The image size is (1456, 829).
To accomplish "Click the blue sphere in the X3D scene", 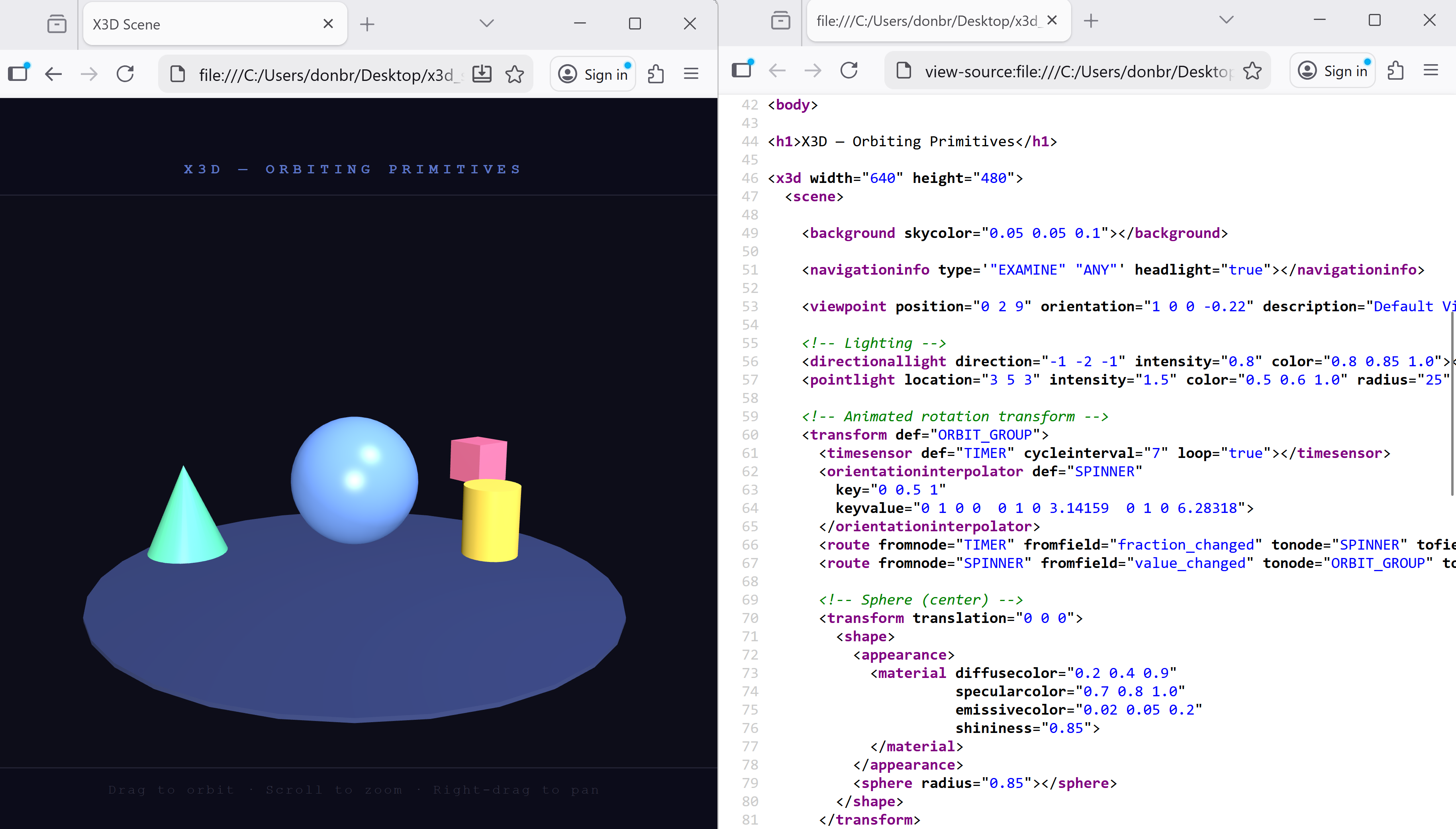I will pos(355,480).
